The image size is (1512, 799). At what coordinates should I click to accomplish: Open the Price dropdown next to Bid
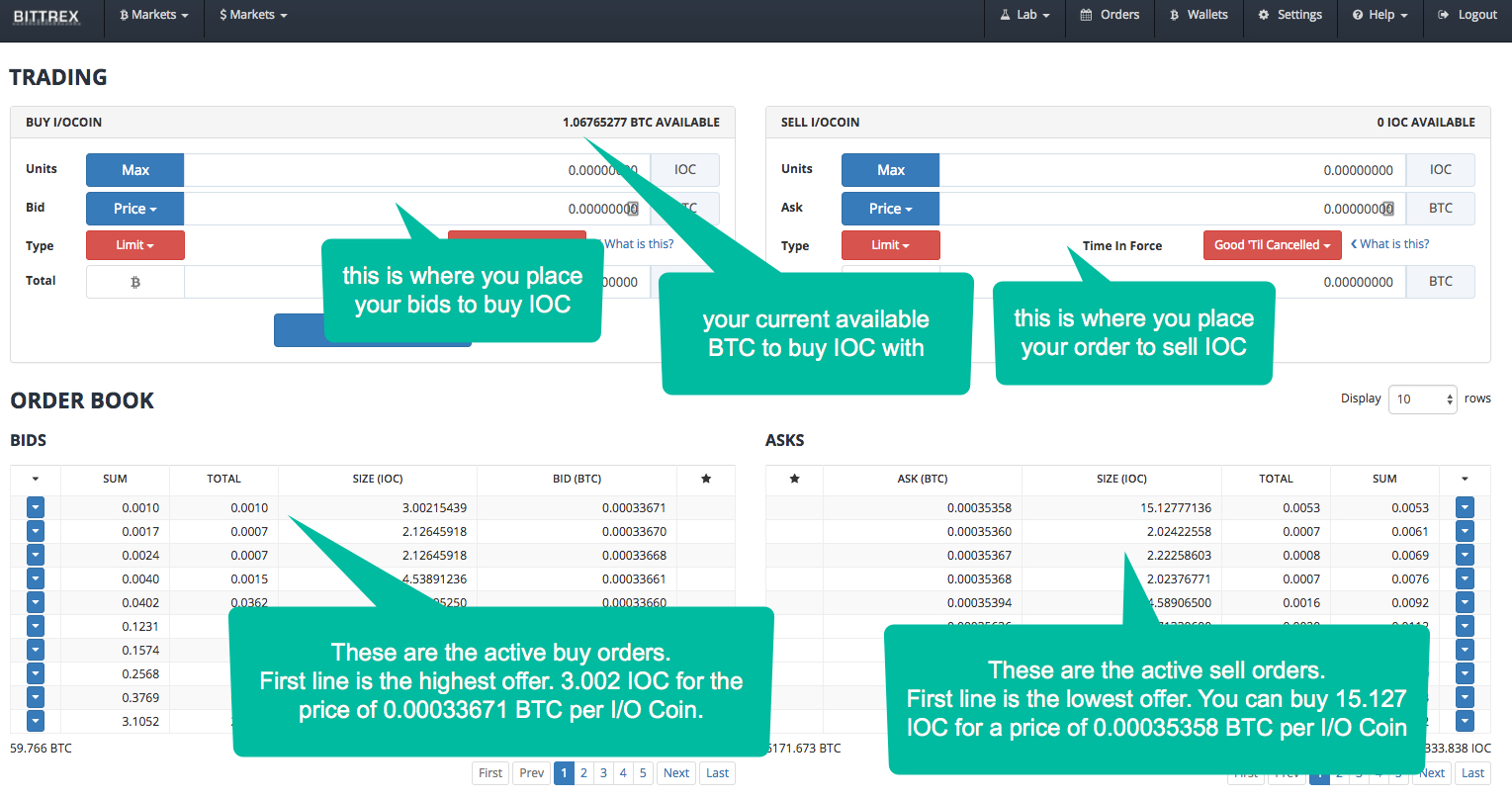pyautogui.click(x=135, y=209)
